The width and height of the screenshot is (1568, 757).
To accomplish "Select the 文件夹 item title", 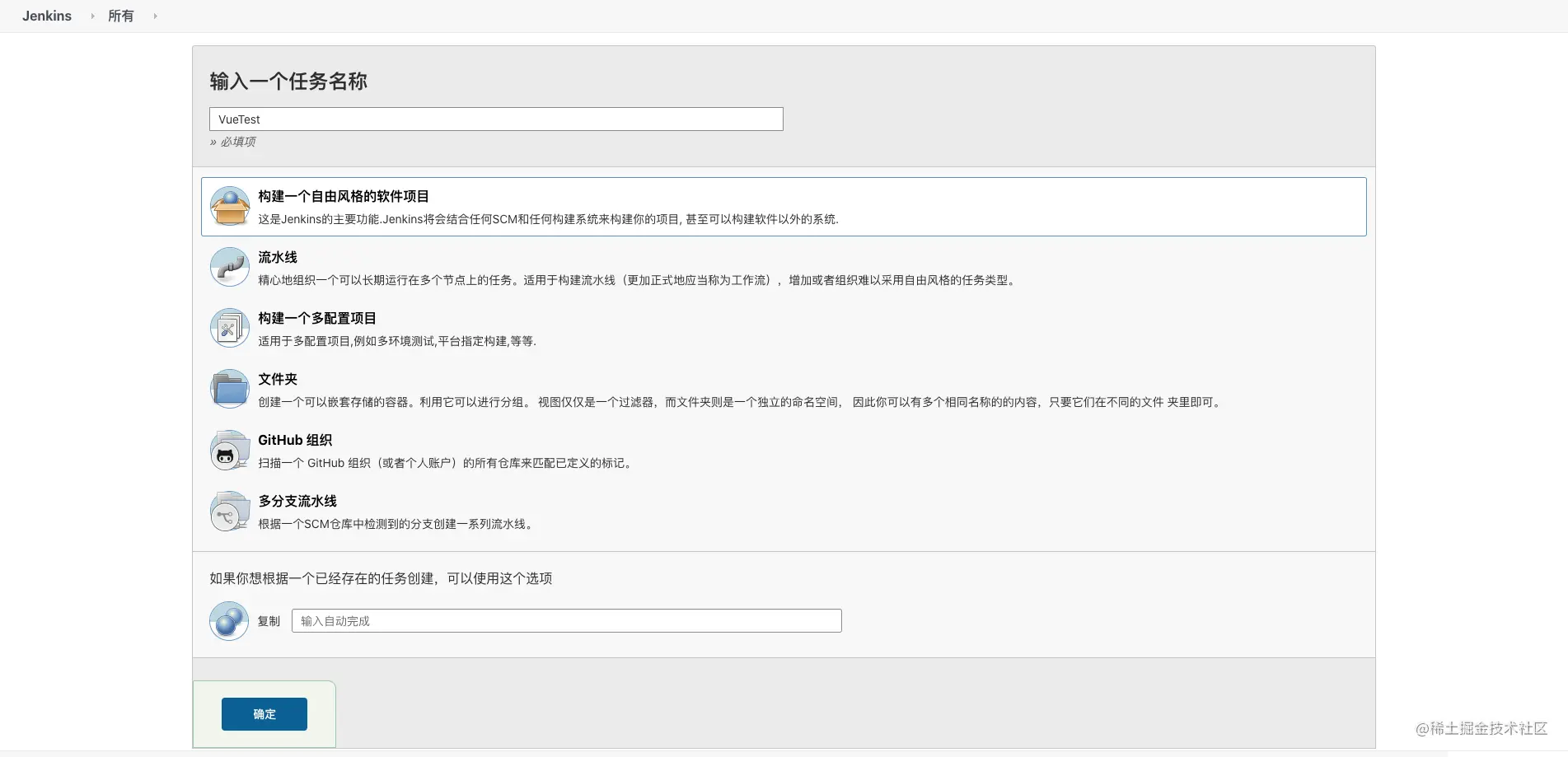I will coord(278,379).
